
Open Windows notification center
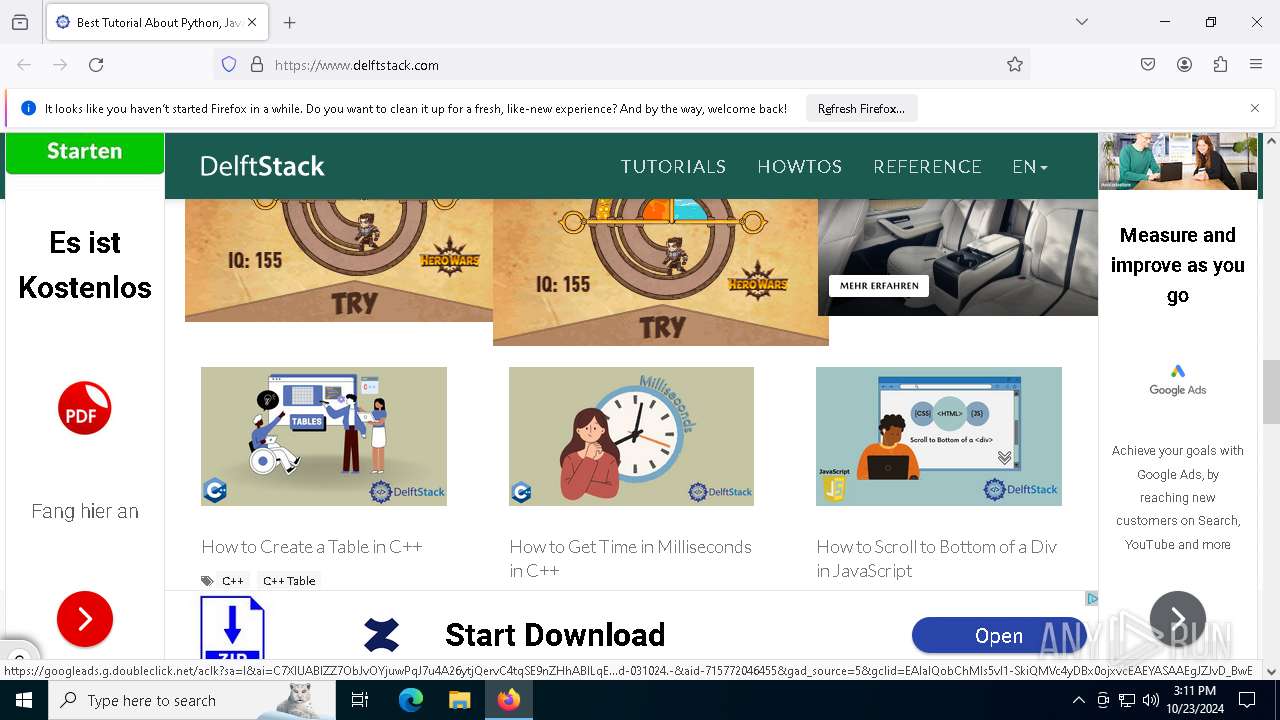1247,700
